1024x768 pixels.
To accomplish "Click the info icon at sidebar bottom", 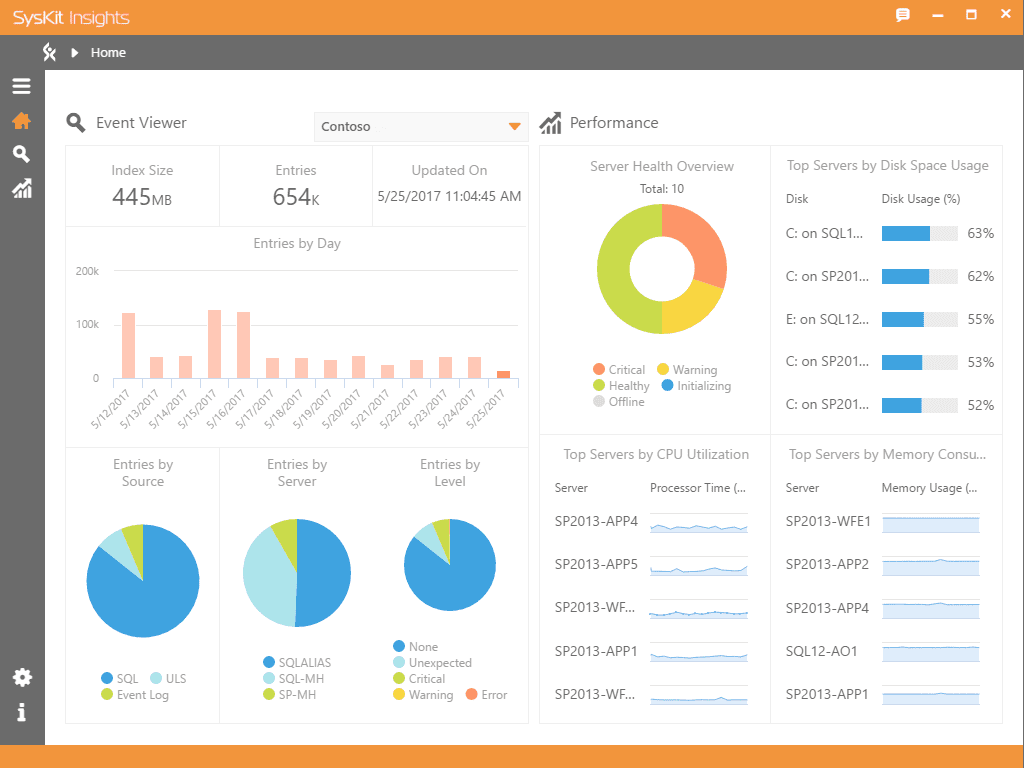I will [x=21, y=712].
